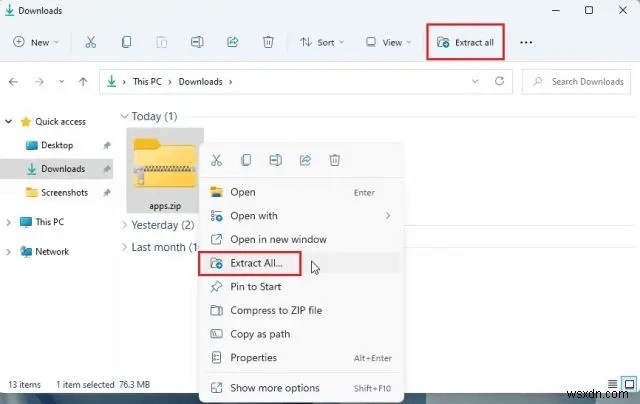Click Show more options
The width and height of the screenshot is (640, 404).
point(301,388)
